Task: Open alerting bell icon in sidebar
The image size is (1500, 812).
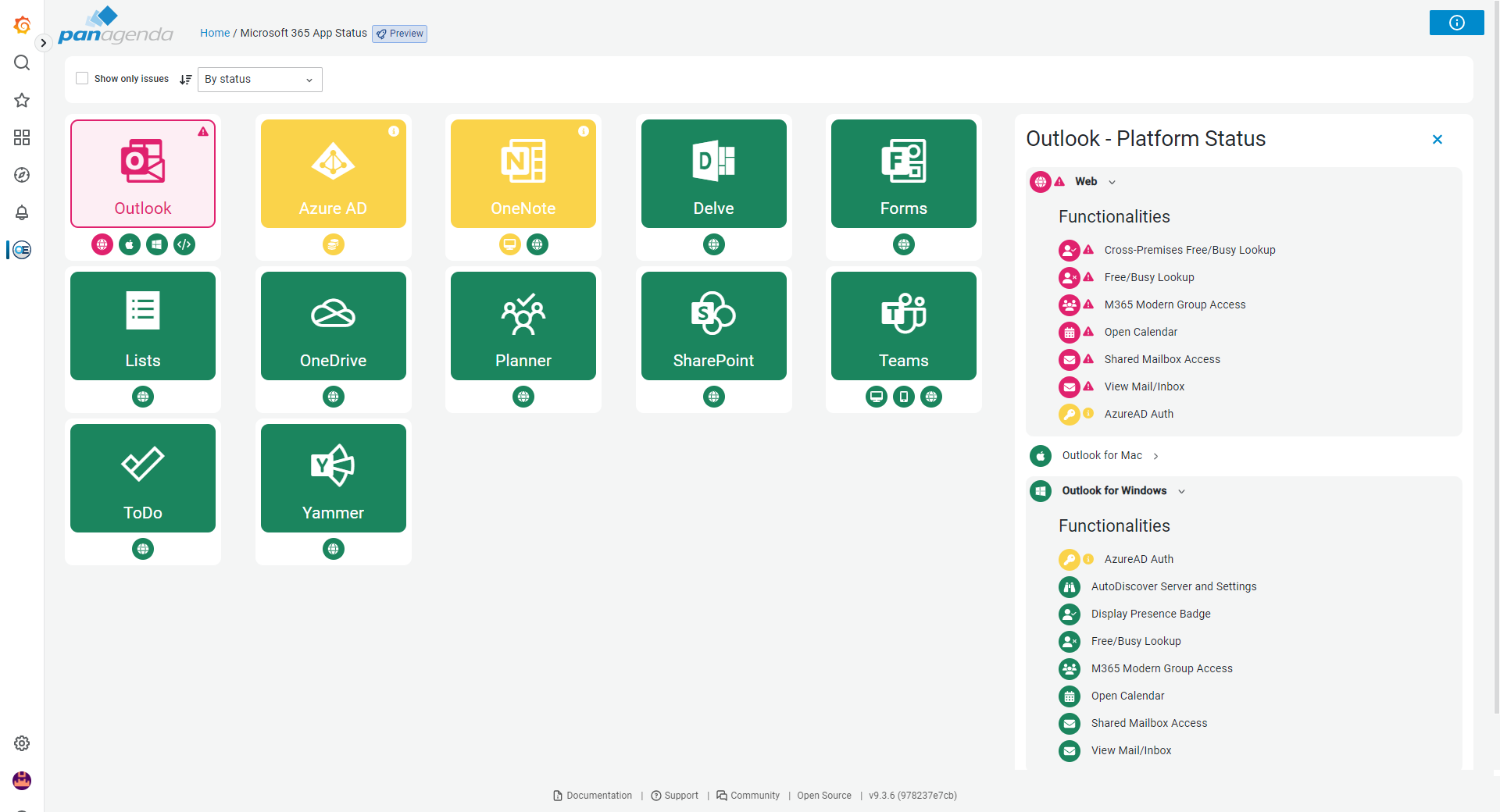Action: (22, 212)
